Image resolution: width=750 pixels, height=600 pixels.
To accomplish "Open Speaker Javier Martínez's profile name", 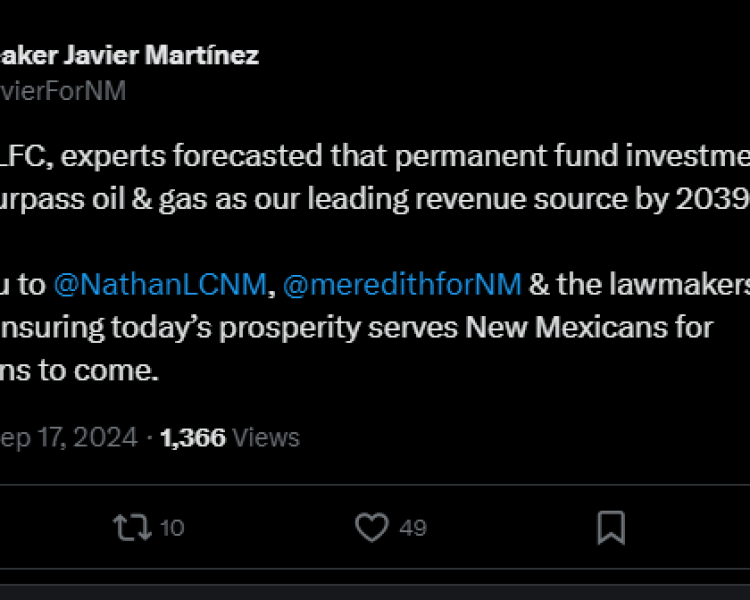I will [130, 55].
